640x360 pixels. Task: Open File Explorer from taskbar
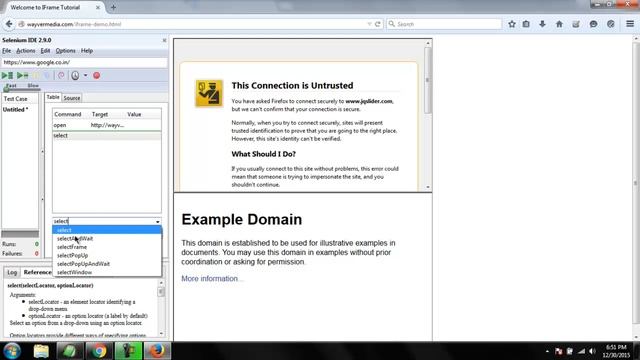pos(41,351)
